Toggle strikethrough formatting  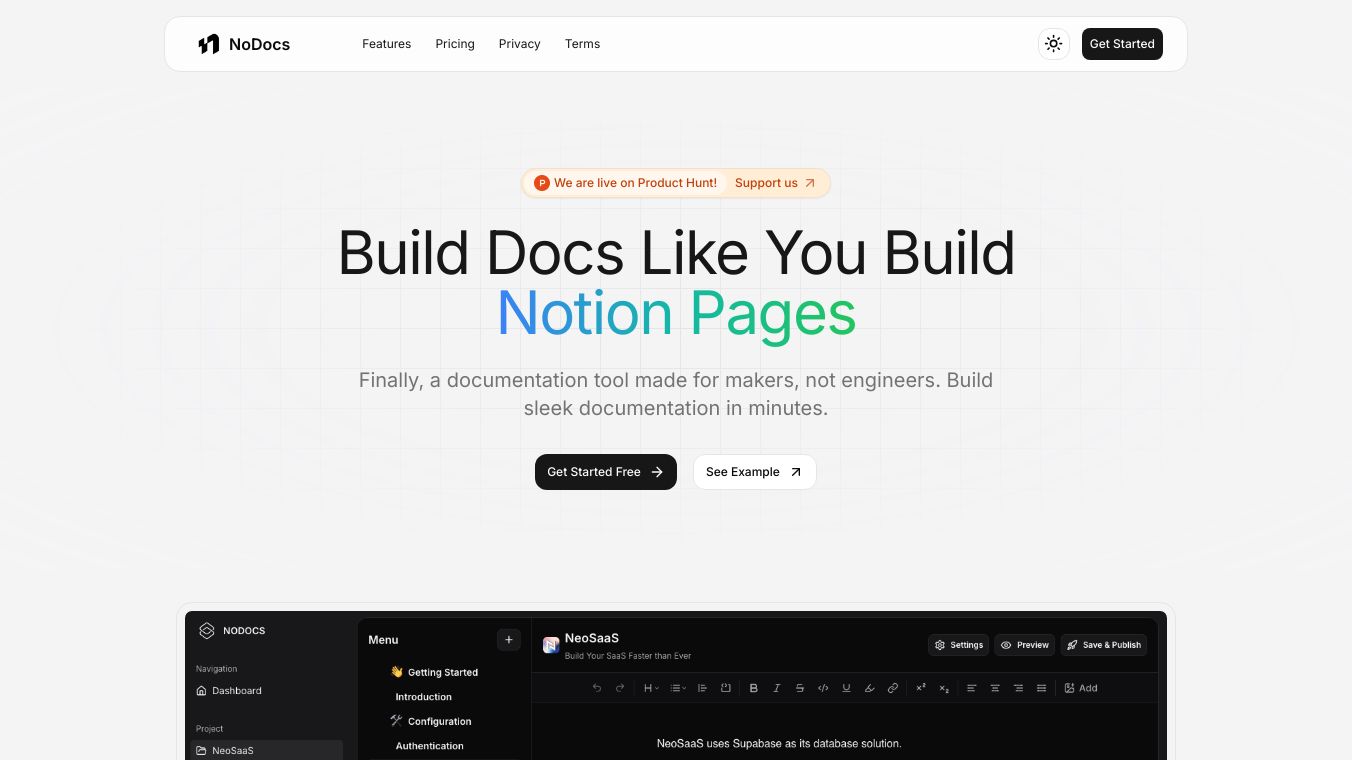click(800, 688)
